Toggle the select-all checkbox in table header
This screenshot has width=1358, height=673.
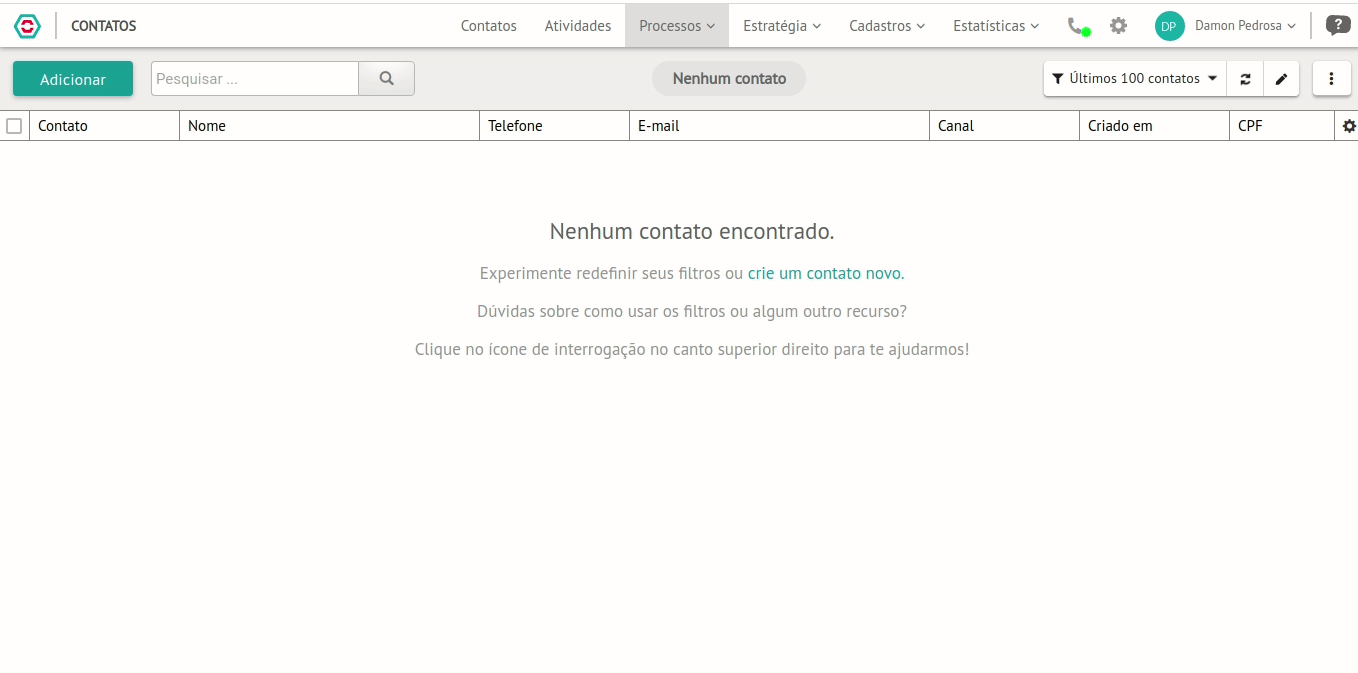point(14,126)
